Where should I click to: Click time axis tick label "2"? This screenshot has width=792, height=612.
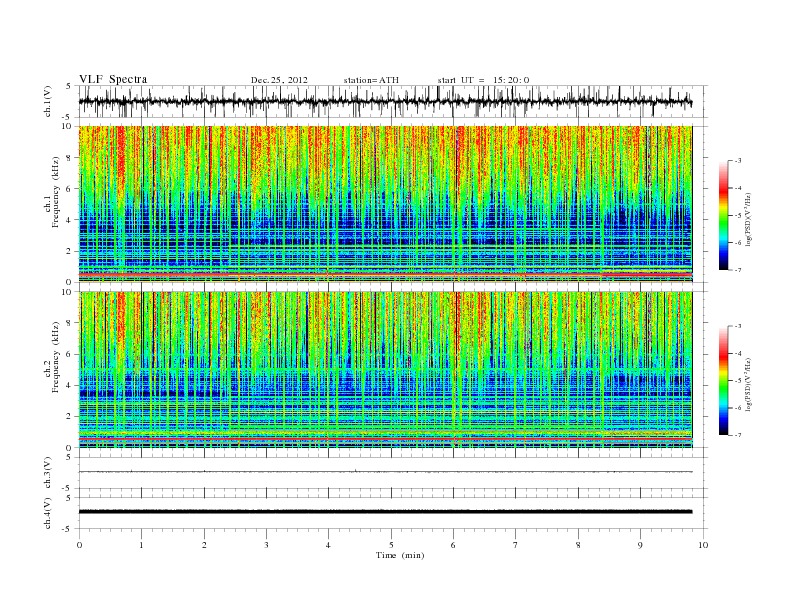[x=204, y=545]
